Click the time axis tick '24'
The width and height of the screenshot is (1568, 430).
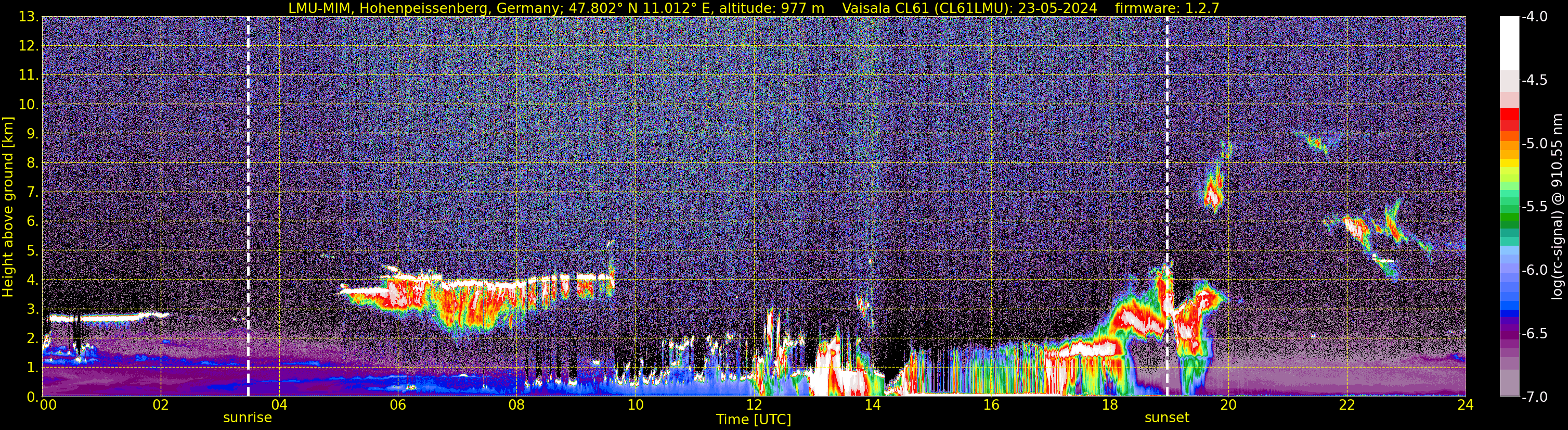tap(1465, 405)
